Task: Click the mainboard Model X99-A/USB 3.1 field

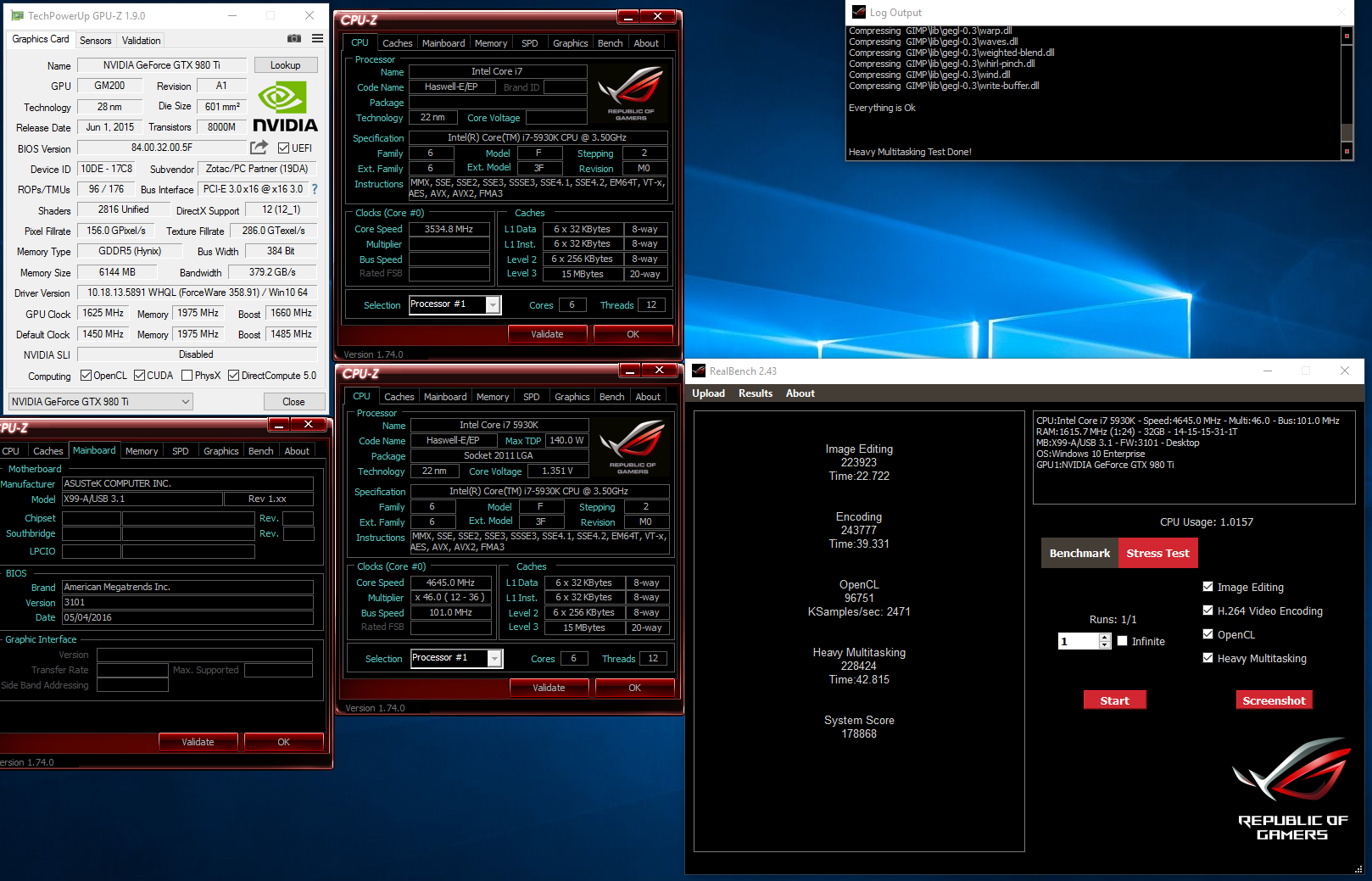Action: click(x=142, y=499)
